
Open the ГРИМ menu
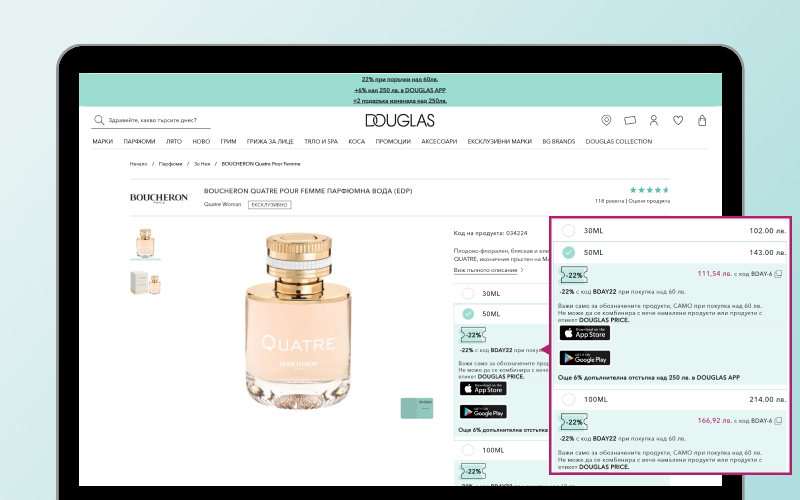[228, 141]
